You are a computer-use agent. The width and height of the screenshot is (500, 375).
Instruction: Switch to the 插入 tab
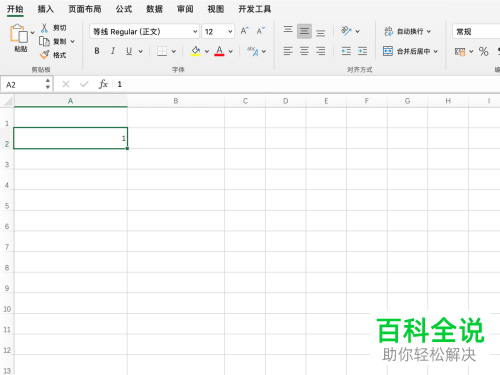[46, 9]
